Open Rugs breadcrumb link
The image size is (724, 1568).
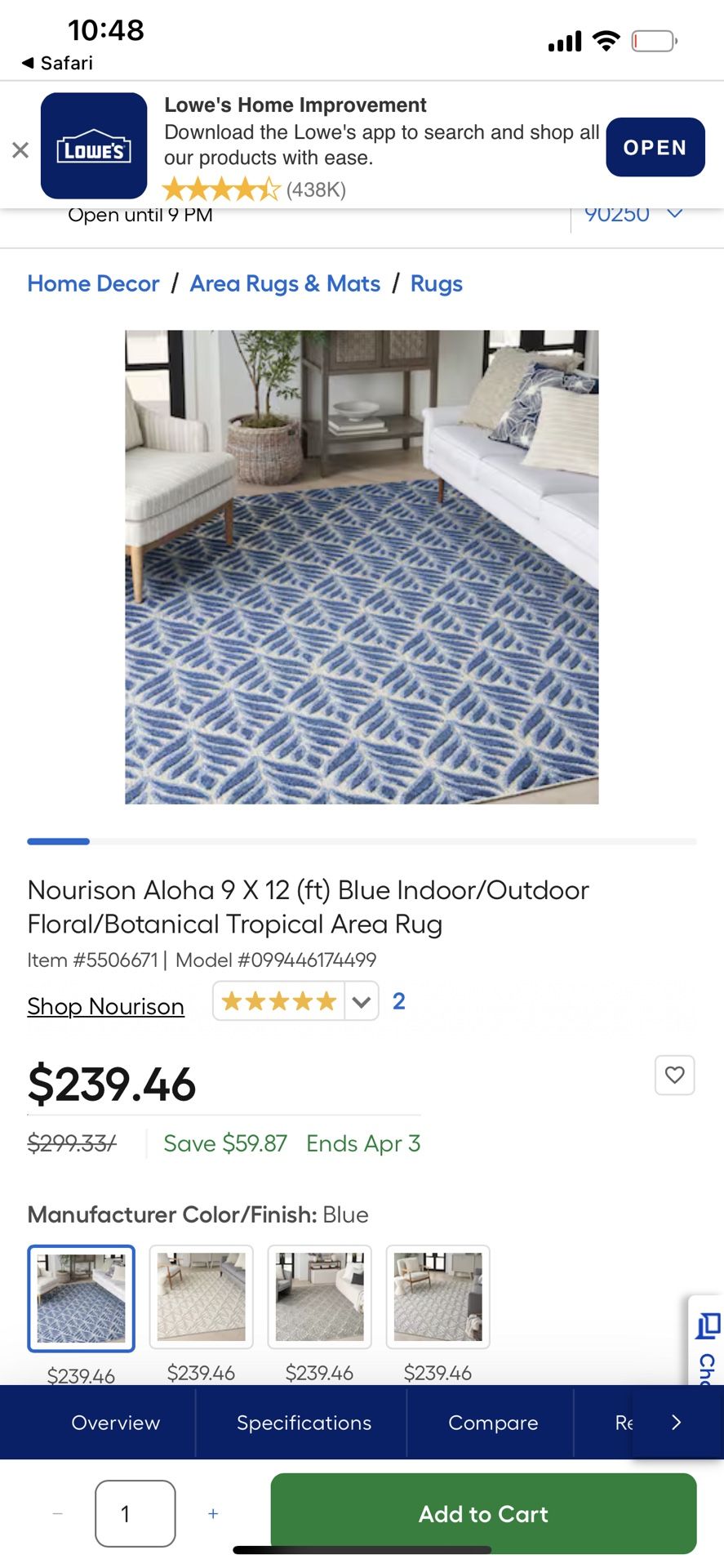(436, 283)
